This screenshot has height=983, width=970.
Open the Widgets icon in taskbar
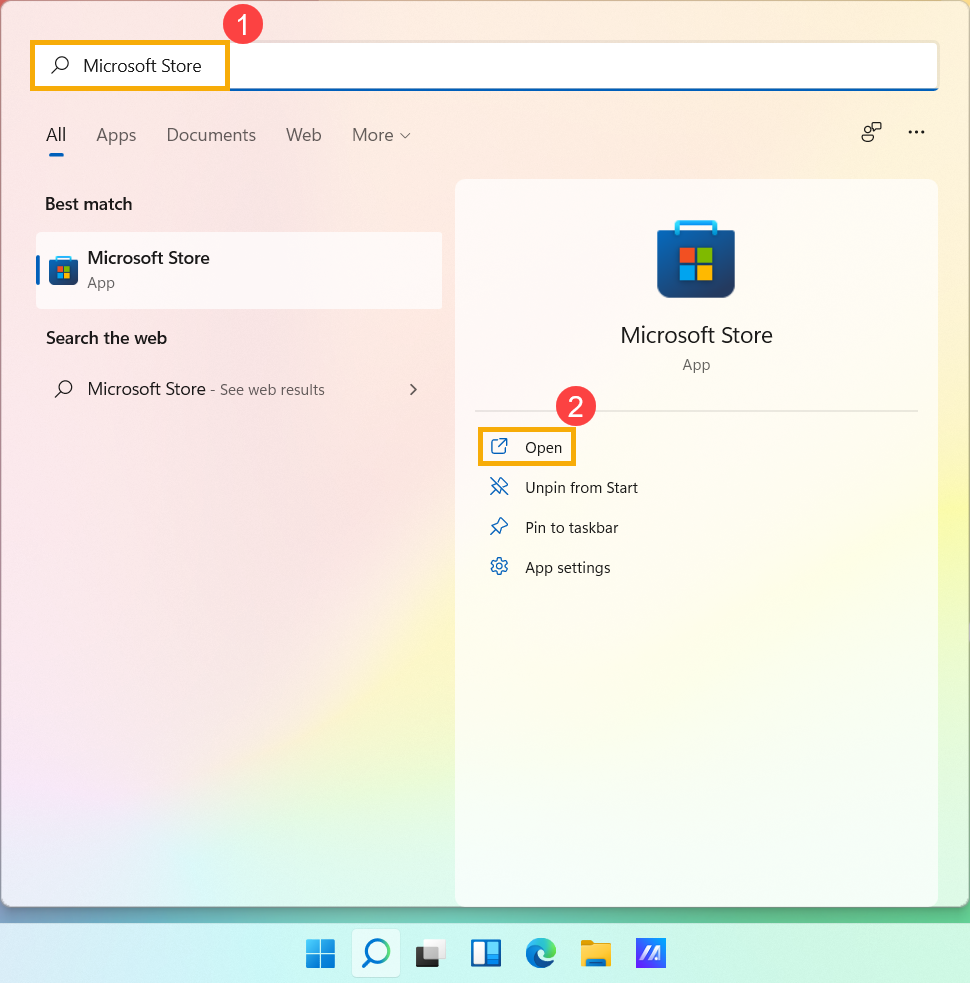pos(486,954)
